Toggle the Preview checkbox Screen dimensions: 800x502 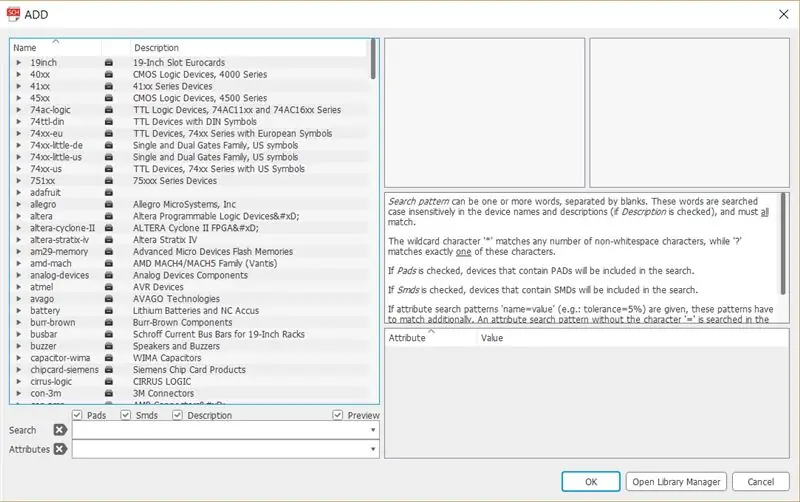(x=337, y=415)
